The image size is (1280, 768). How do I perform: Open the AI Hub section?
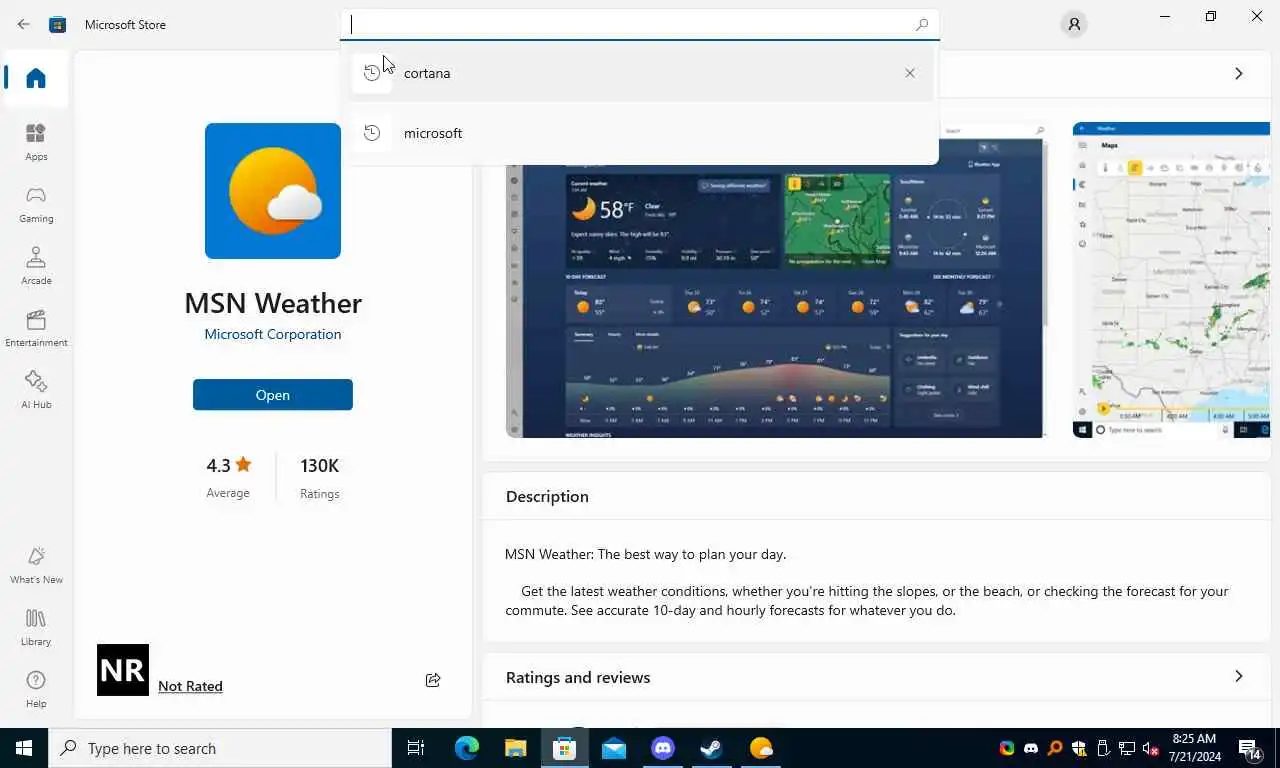coord(36,390)
